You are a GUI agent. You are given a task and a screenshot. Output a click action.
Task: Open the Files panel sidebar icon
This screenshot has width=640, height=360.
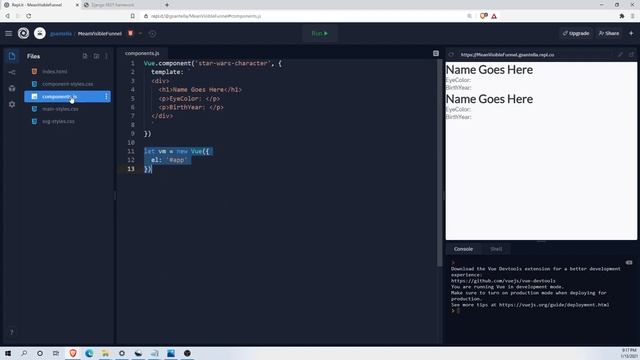tap(12, 56)
